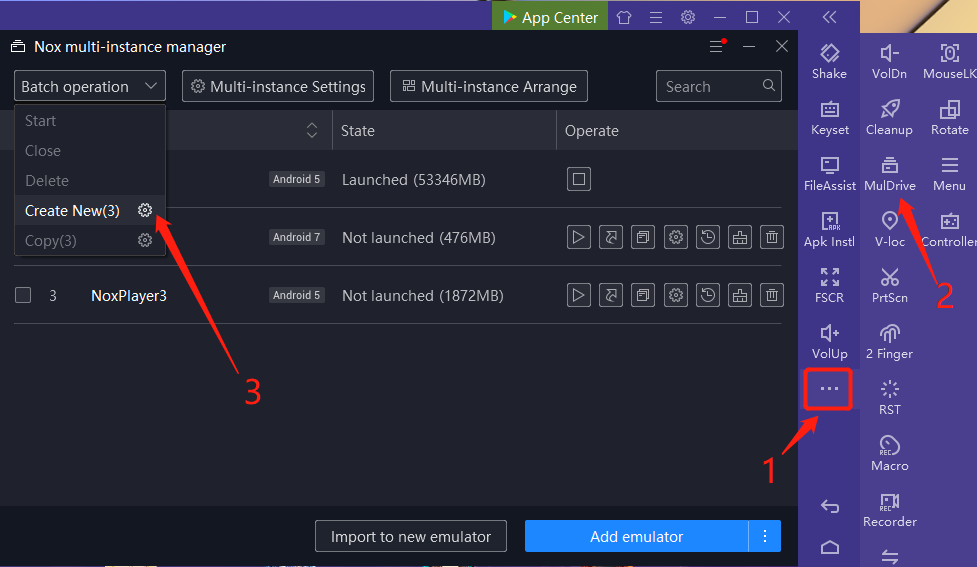Image resolution: width=977 pixels, height=567 pixels.
Task: Start the Not launched (476MB) Android 7 emulator
Action: [579, 237]
